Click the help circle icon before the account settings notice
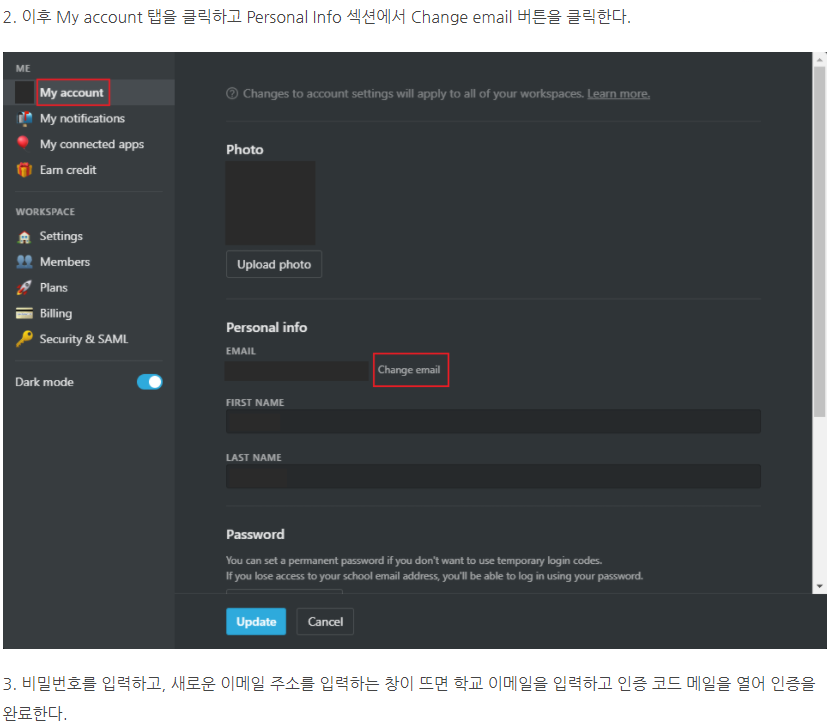The width and height of the screenshot is (838, 728). (232, 94)
